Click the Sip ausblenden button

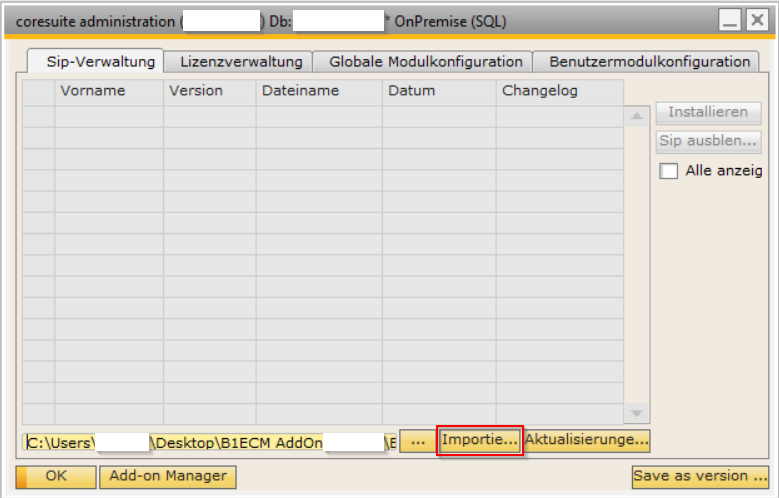(x=708, y=141)
